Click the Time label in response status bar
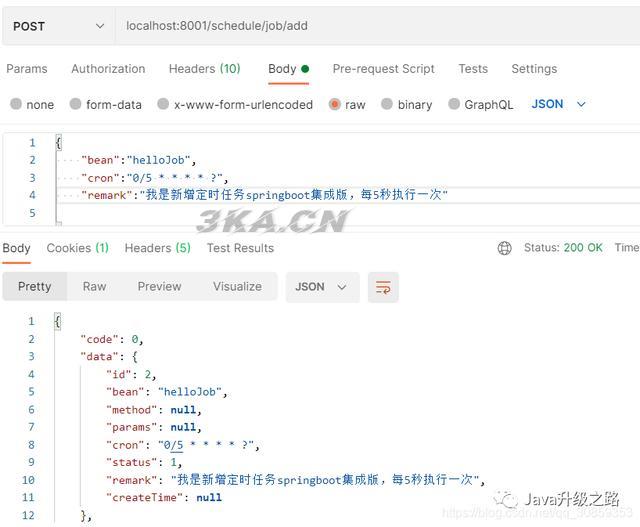 pyautogui.click(x=627, y=247)
